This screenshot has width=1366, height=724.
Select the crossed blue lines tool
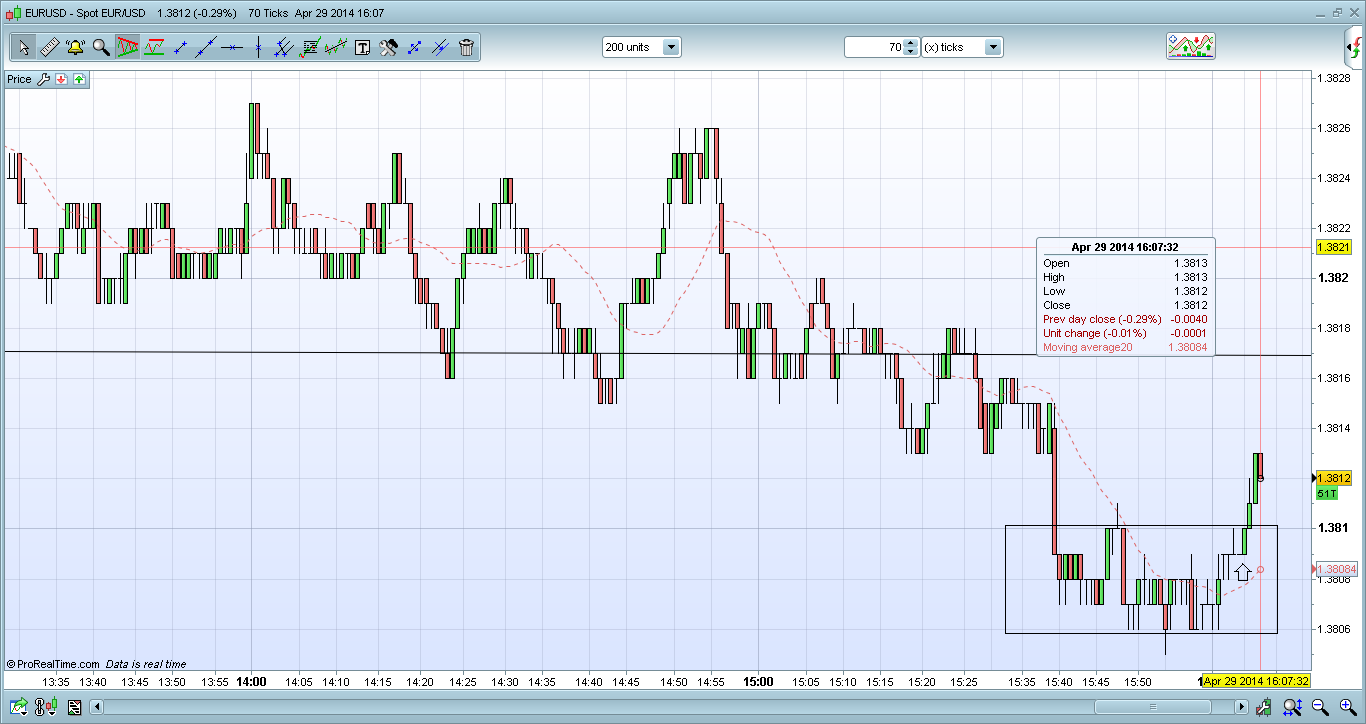(441, 47)
